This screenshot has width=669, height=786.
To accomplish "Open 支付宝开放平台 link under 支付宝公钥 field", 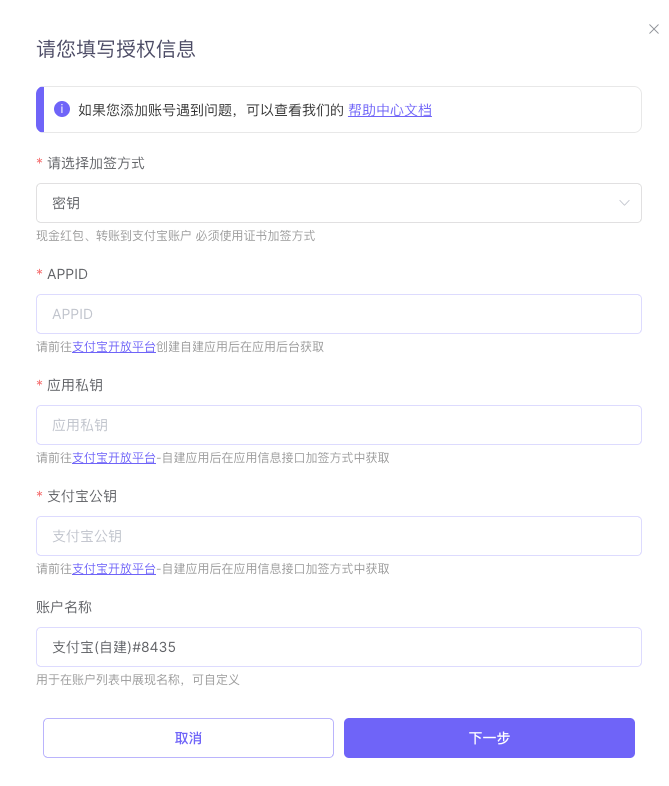I will pos(114,569).
